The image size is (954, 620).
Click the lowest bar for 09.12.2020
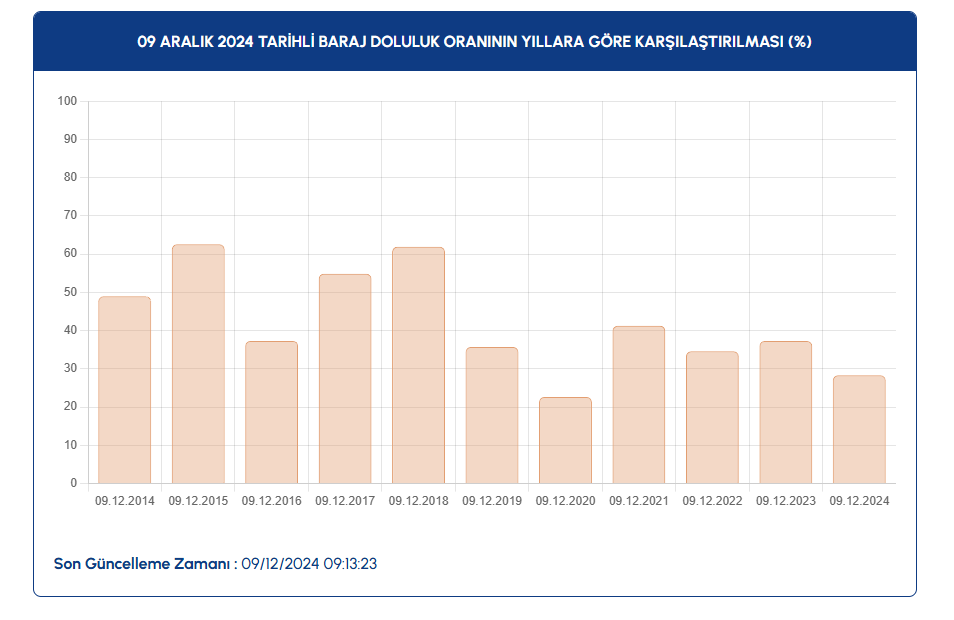(x=565, y=441)
